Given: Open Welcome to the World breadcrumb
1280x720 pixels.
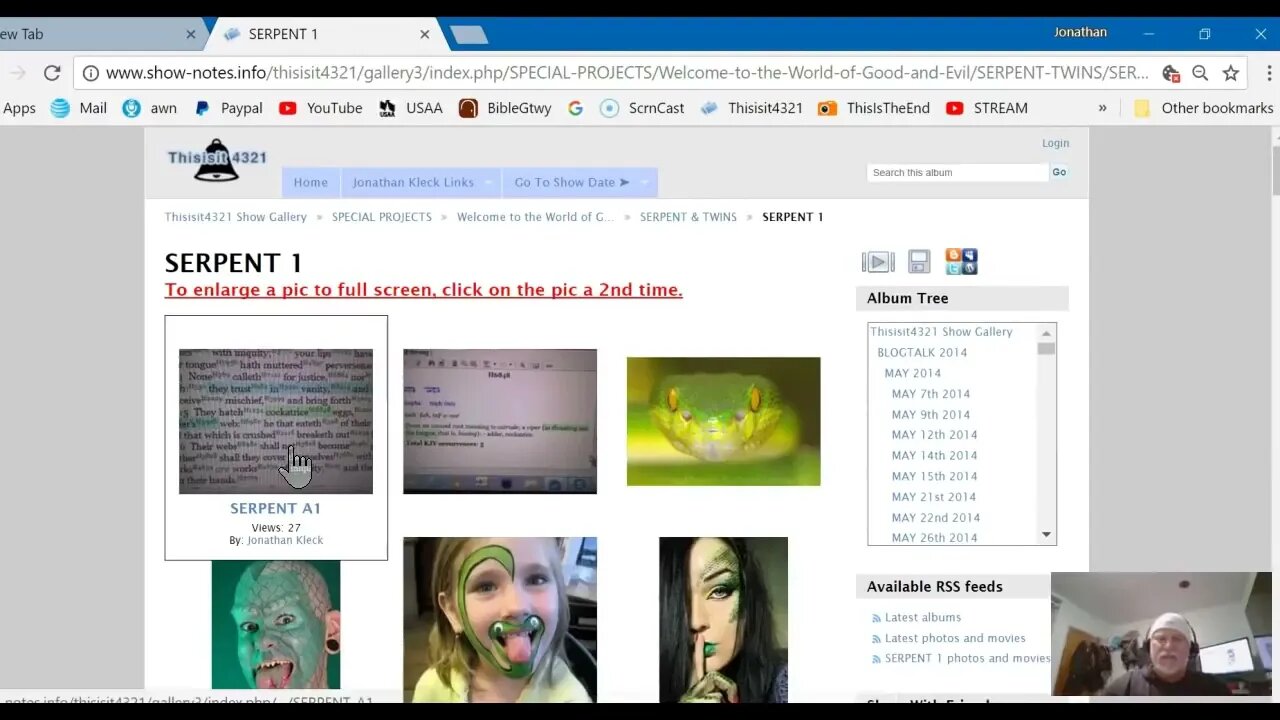Looking at the screenshot, I should (x=536, y=217).
